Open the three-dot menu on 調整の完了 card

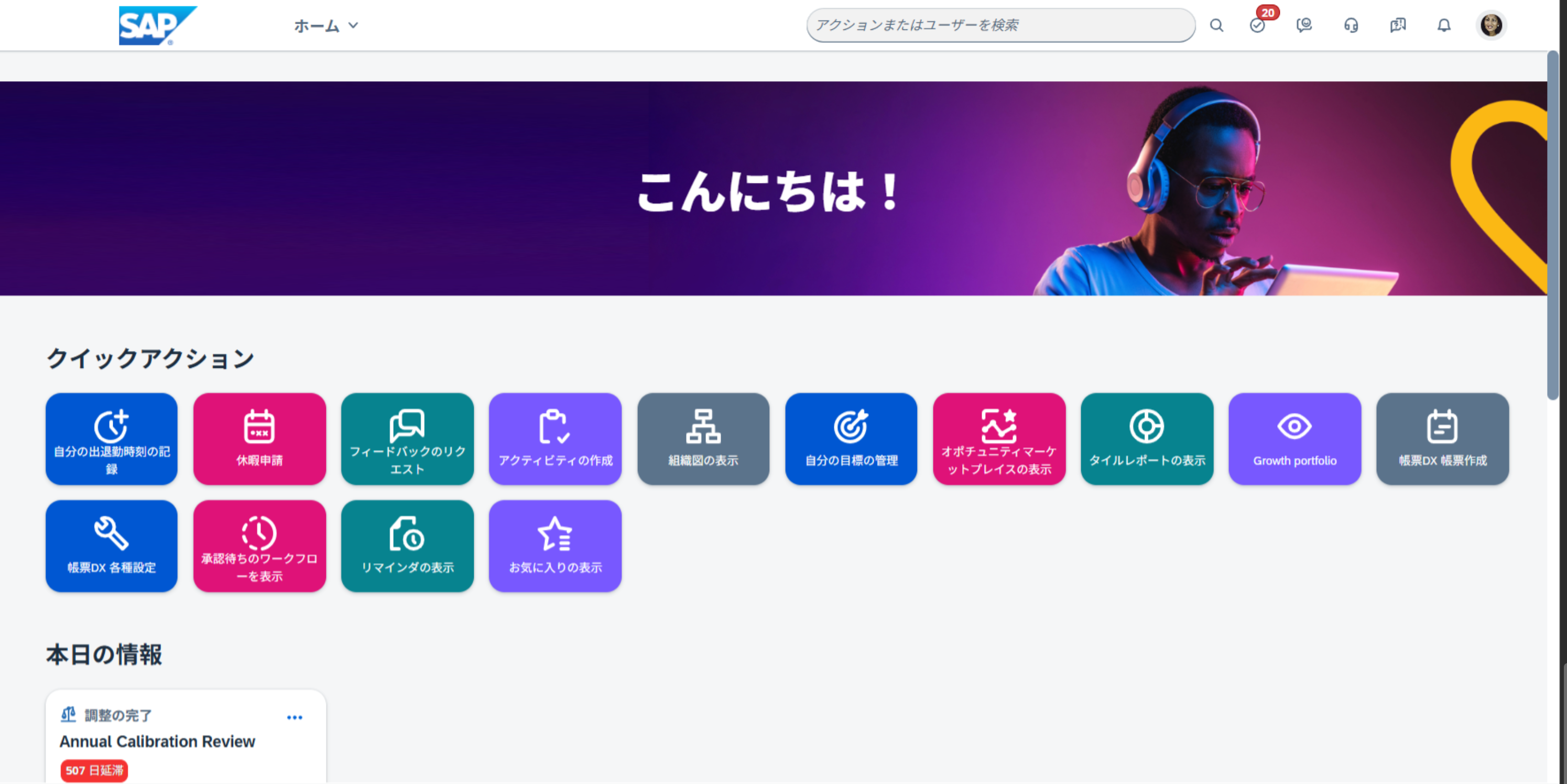pyautogui.click(x=295, y=717)
